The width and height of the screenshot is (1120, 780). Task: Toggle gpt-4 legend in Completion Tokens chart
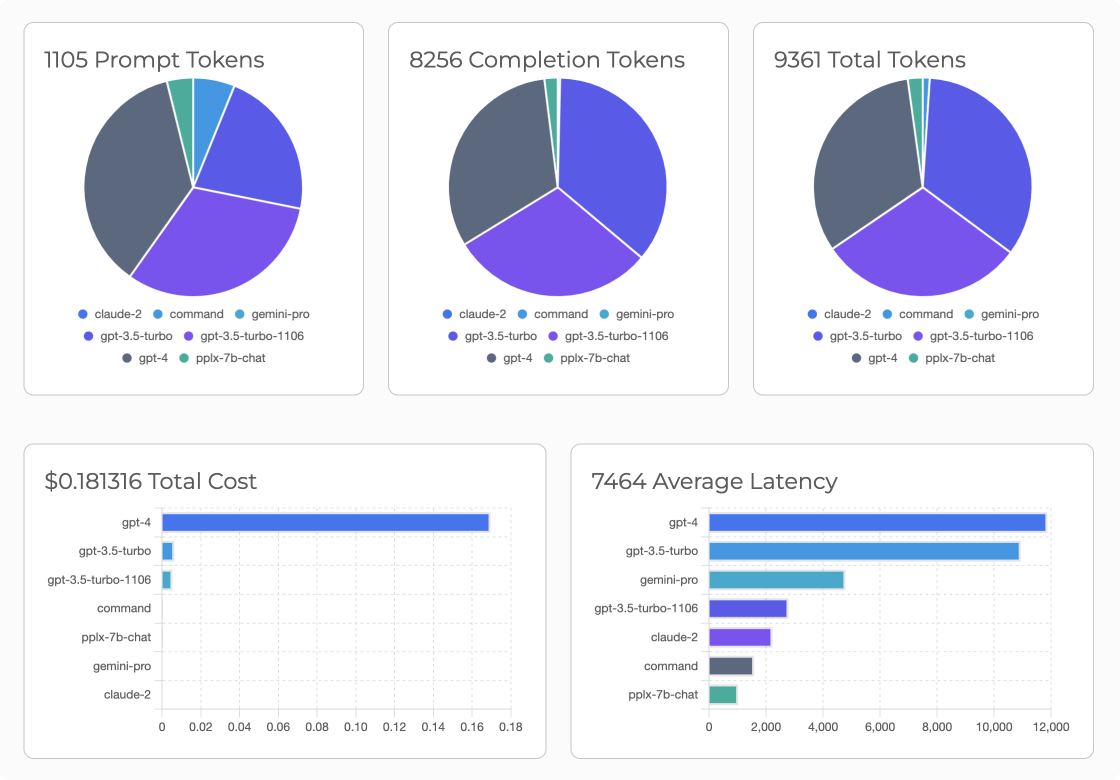[x=509, y=358]
